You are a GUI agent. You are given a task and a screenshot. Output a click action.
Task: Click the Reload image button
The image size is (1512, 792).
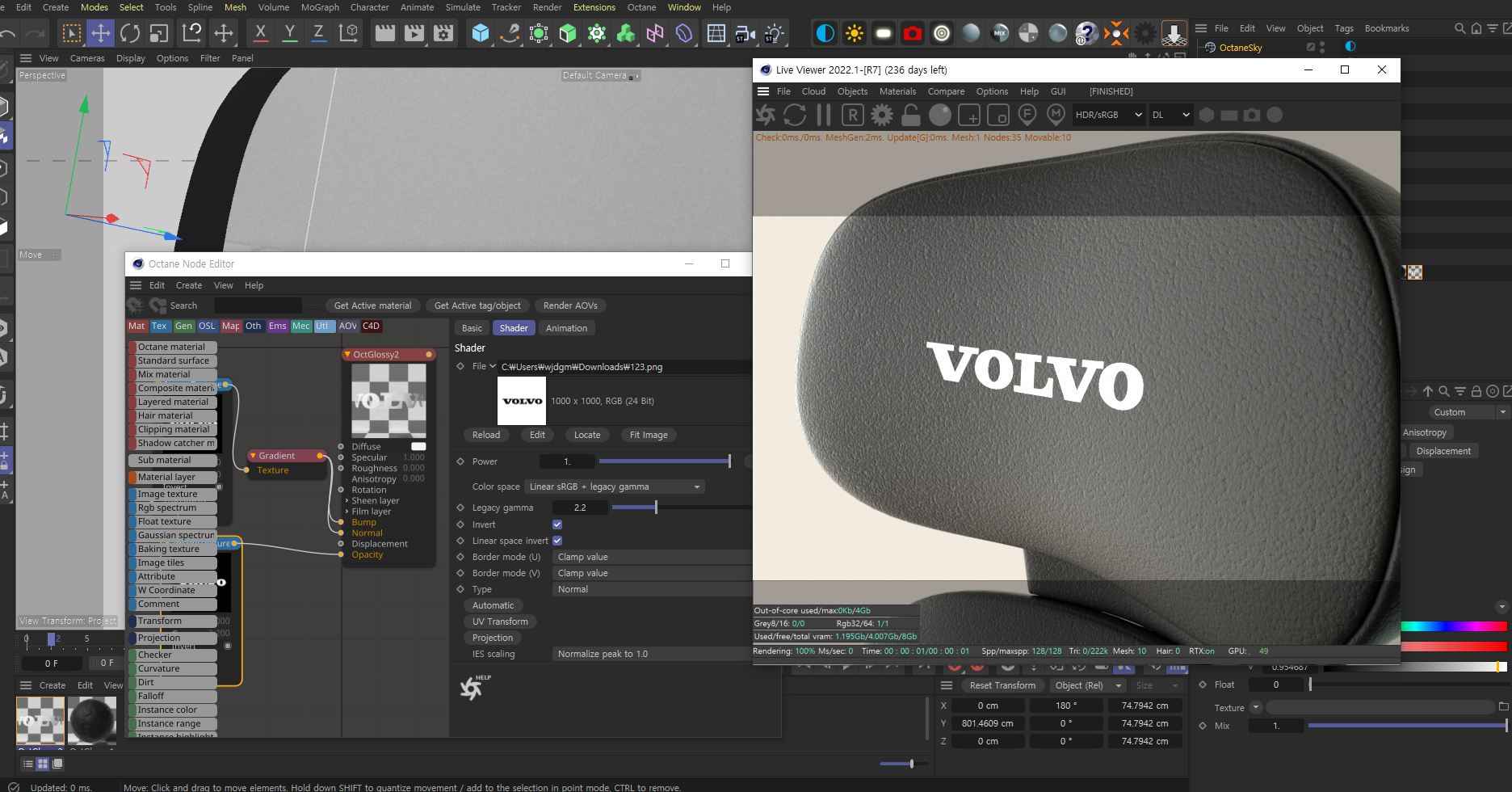(x=486, y=435)
